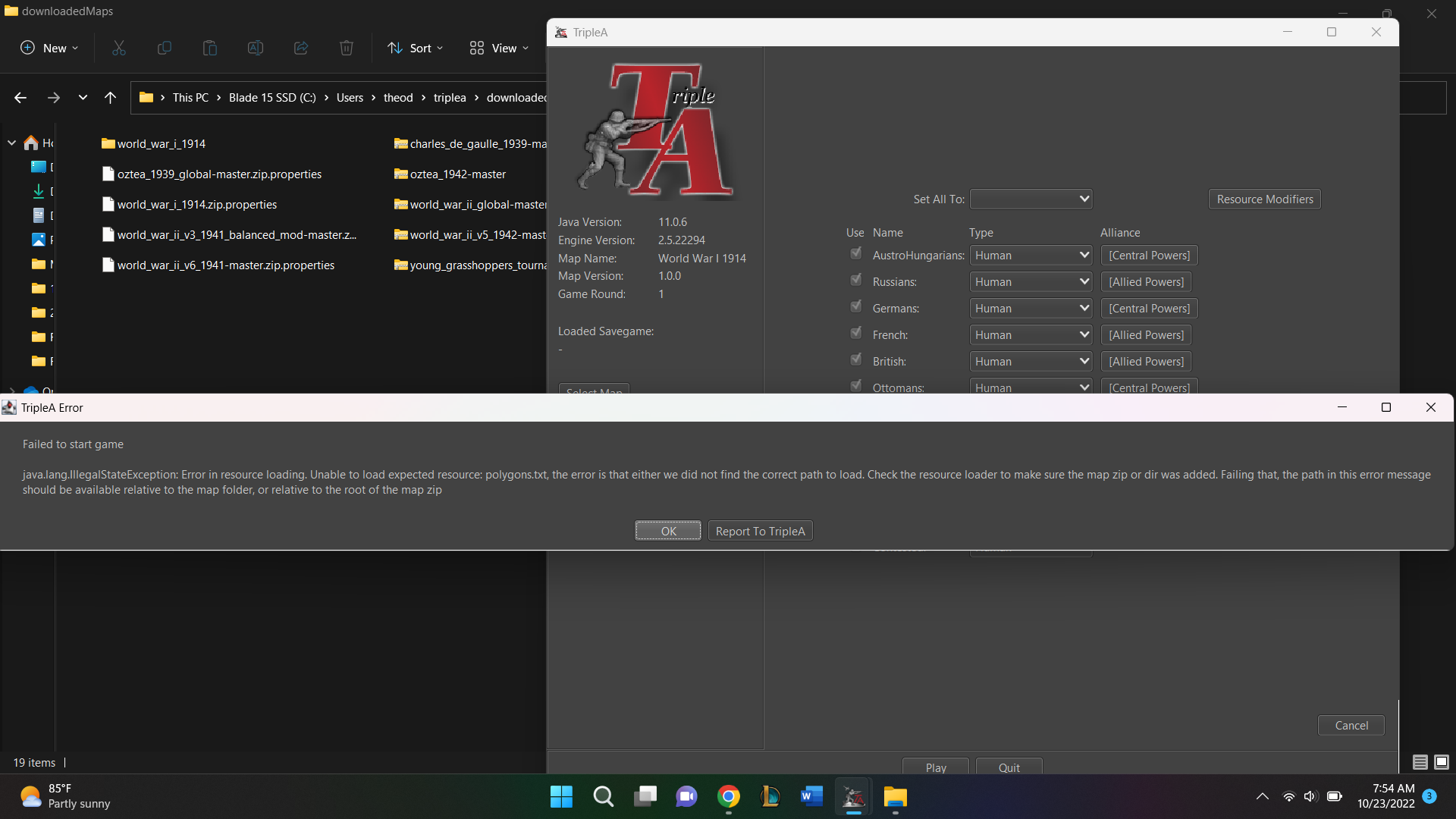Open Germans player type dropdown
This screenshot has width=1456, height=819.
coord(1031,308)
